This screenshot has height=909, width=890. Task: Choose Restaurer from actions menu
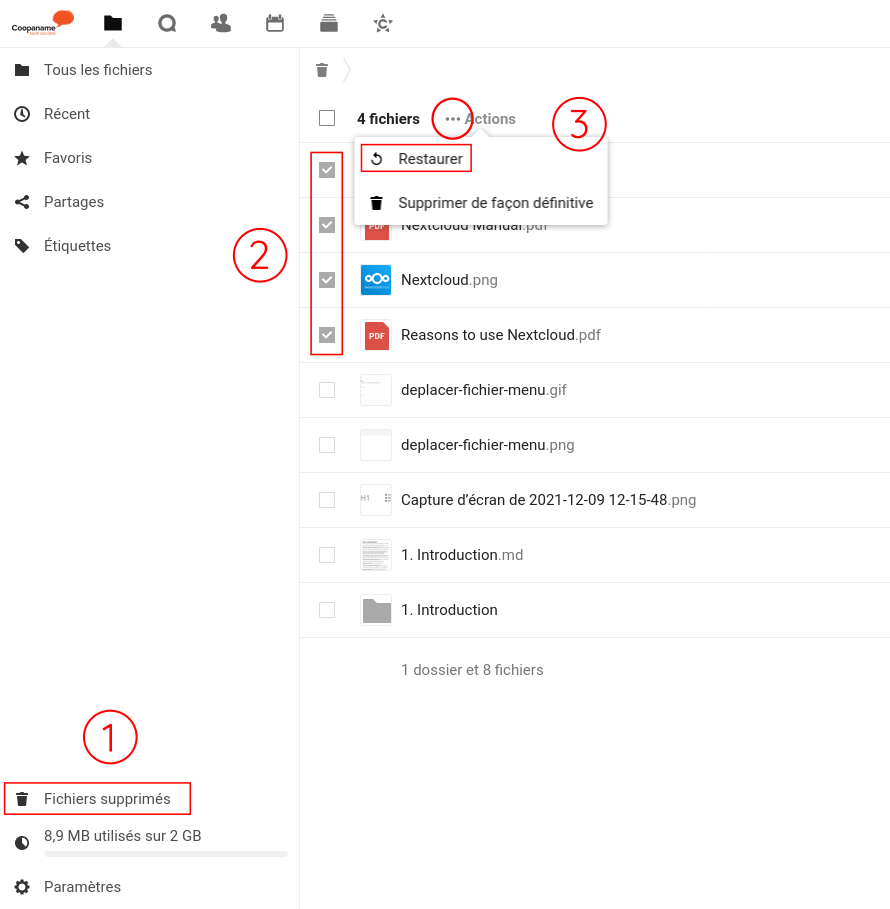(430, 159)
